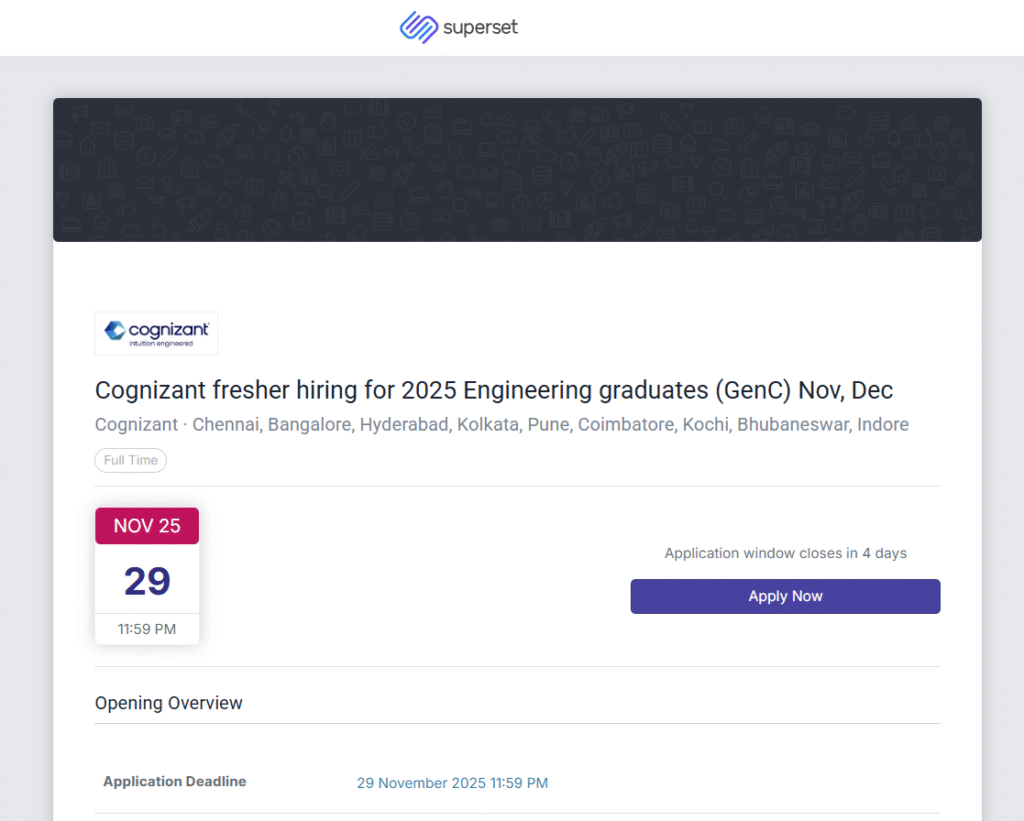The image size is (1024, 821).
Task: Click the Full Time job type tag
Action: click(131, 461)
